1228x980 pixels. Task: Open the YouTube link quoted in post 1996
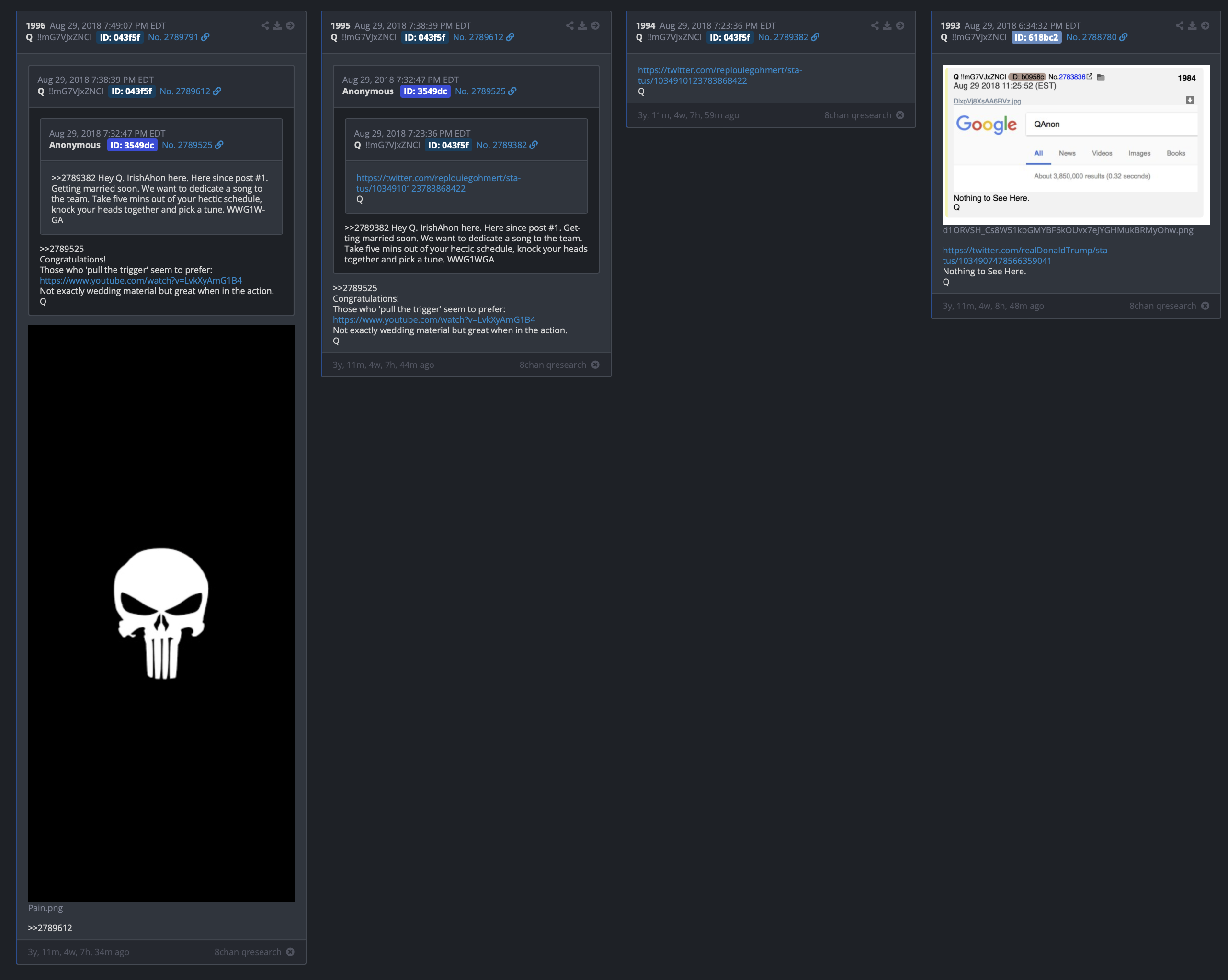pos(141,280)
